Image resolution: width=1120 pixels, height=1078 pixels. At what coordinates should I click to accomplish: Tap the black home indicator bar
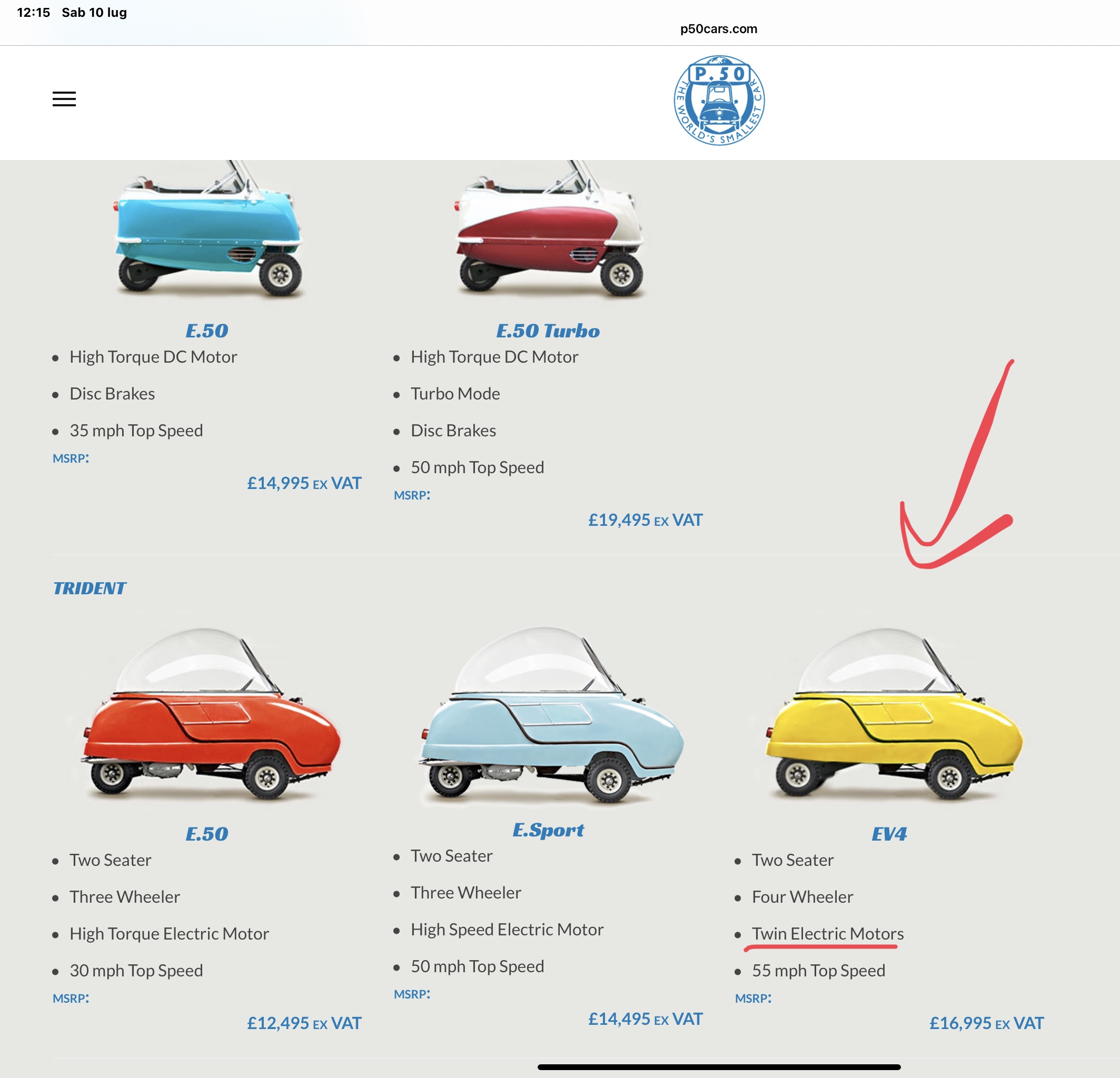(x=719, y=1067)
